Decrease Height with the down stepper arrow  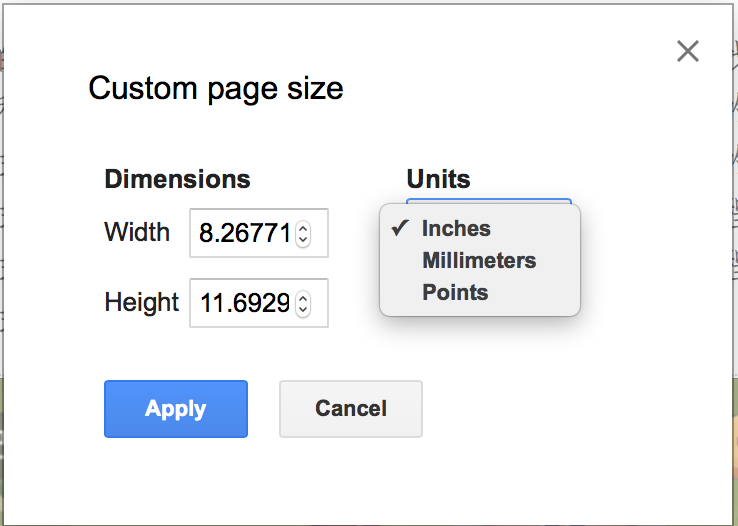click(303, 309)
